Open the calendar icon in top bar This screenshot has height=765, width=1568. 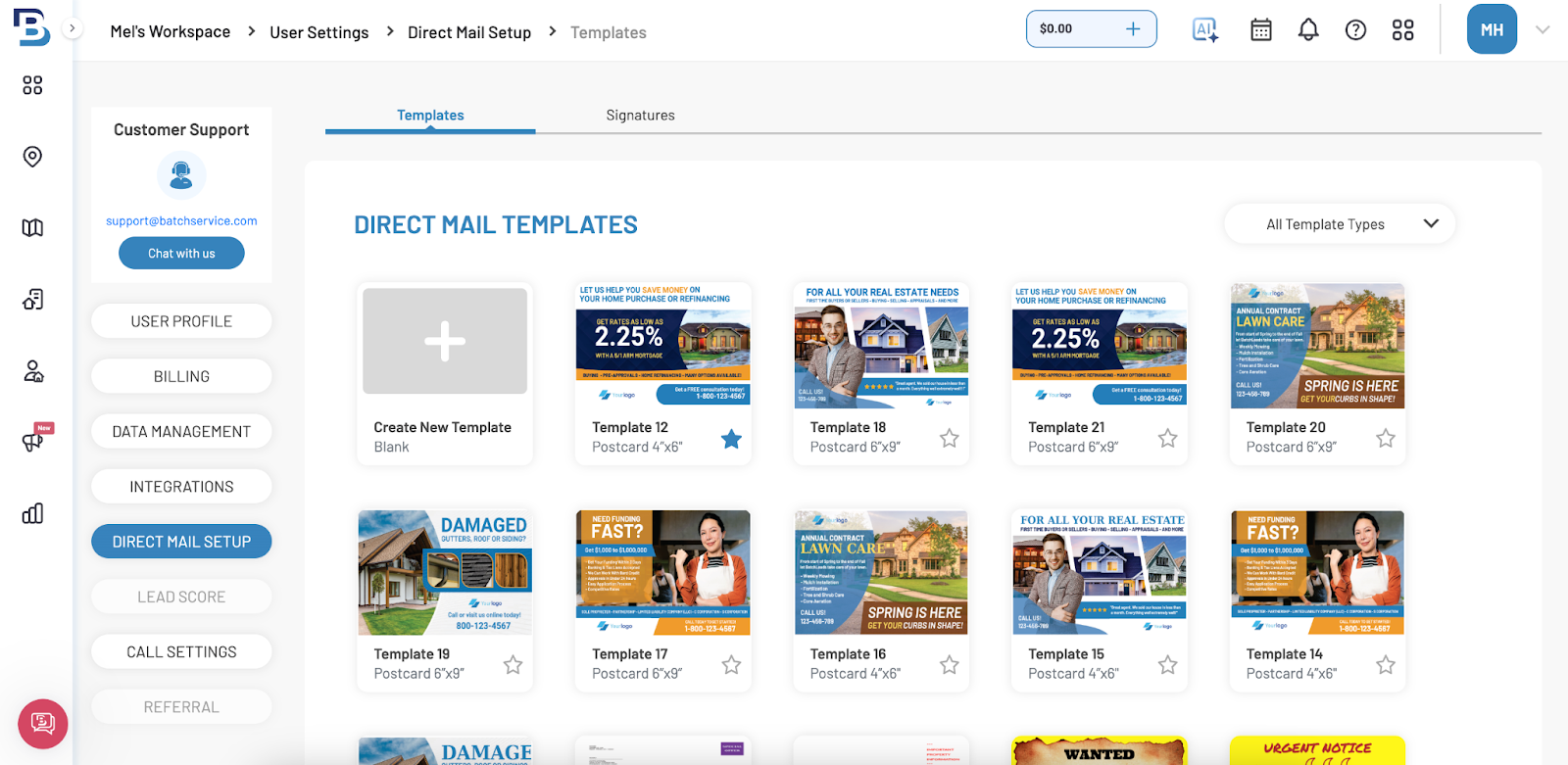1261,29
